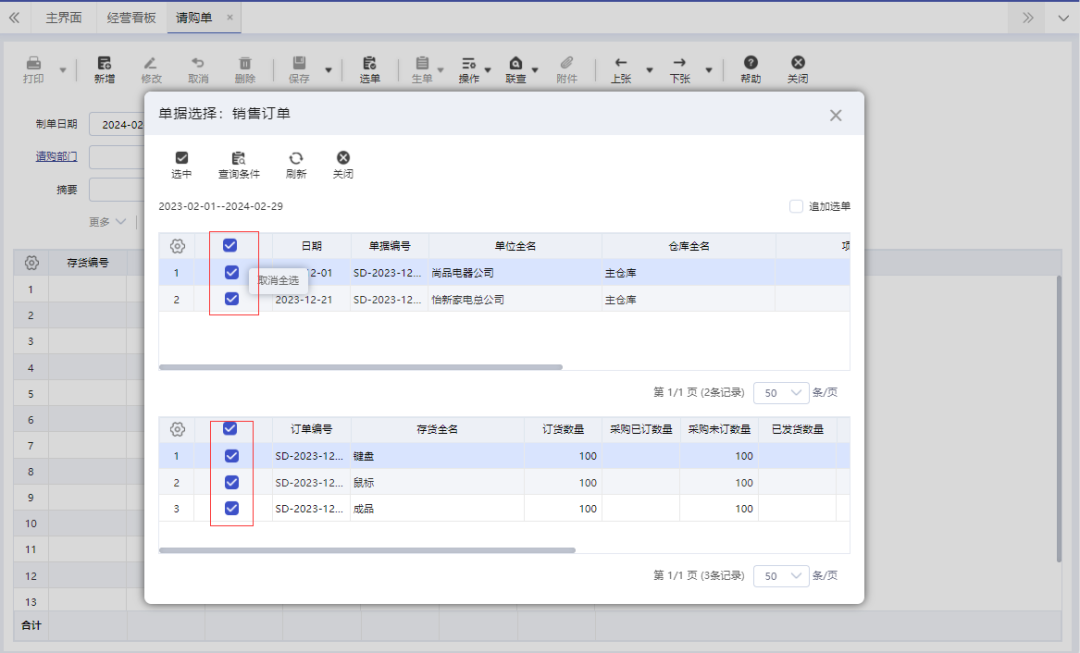Confirm selection with the 选中 icon
Image resolution: width=1080 pixels, height=653 pixels.
pos(182,163)
